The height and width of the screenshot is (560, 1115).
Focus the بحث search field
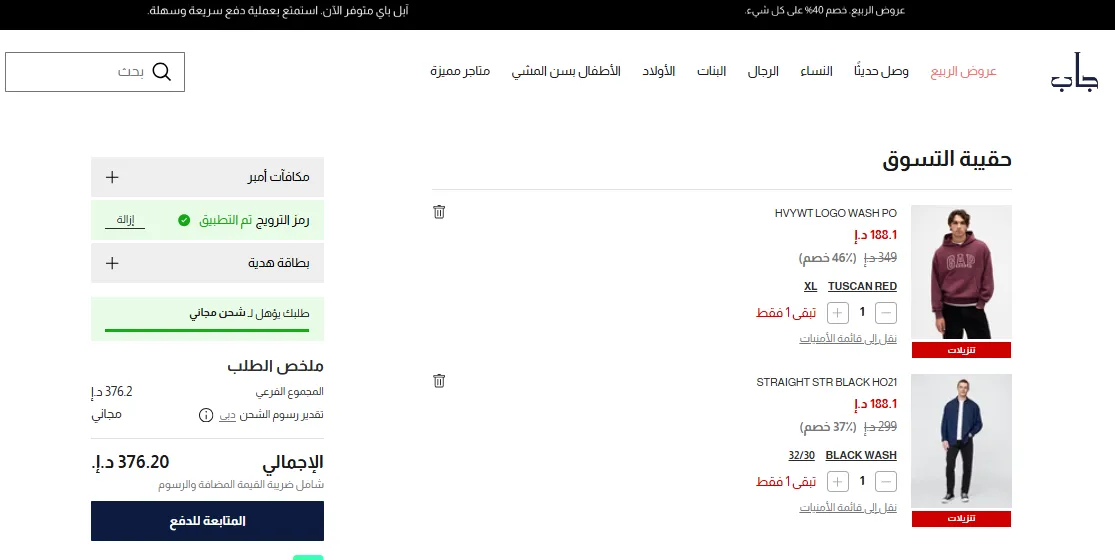(x=95, y=72)
